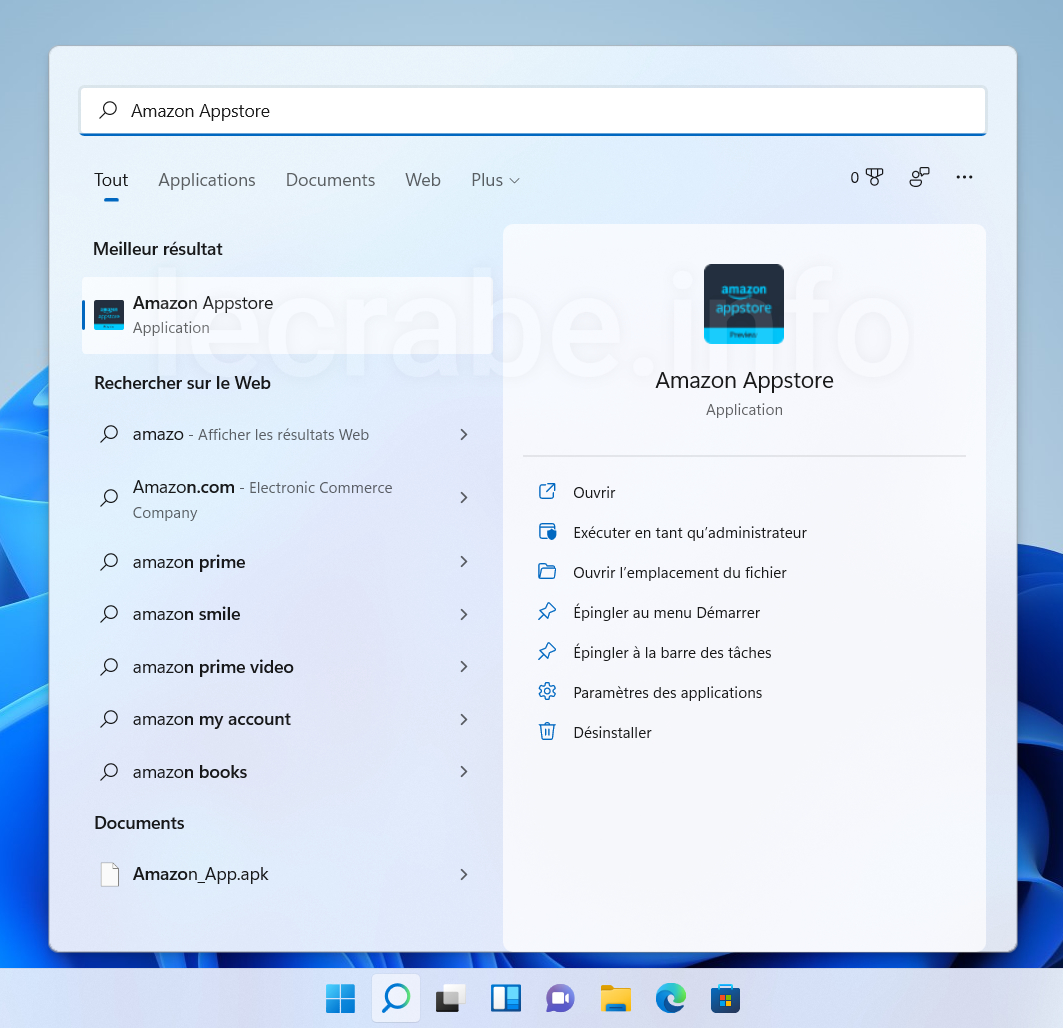1063x1028 pixels.
Task: Click the search field magnifier icon
Action: coord(108,110)
